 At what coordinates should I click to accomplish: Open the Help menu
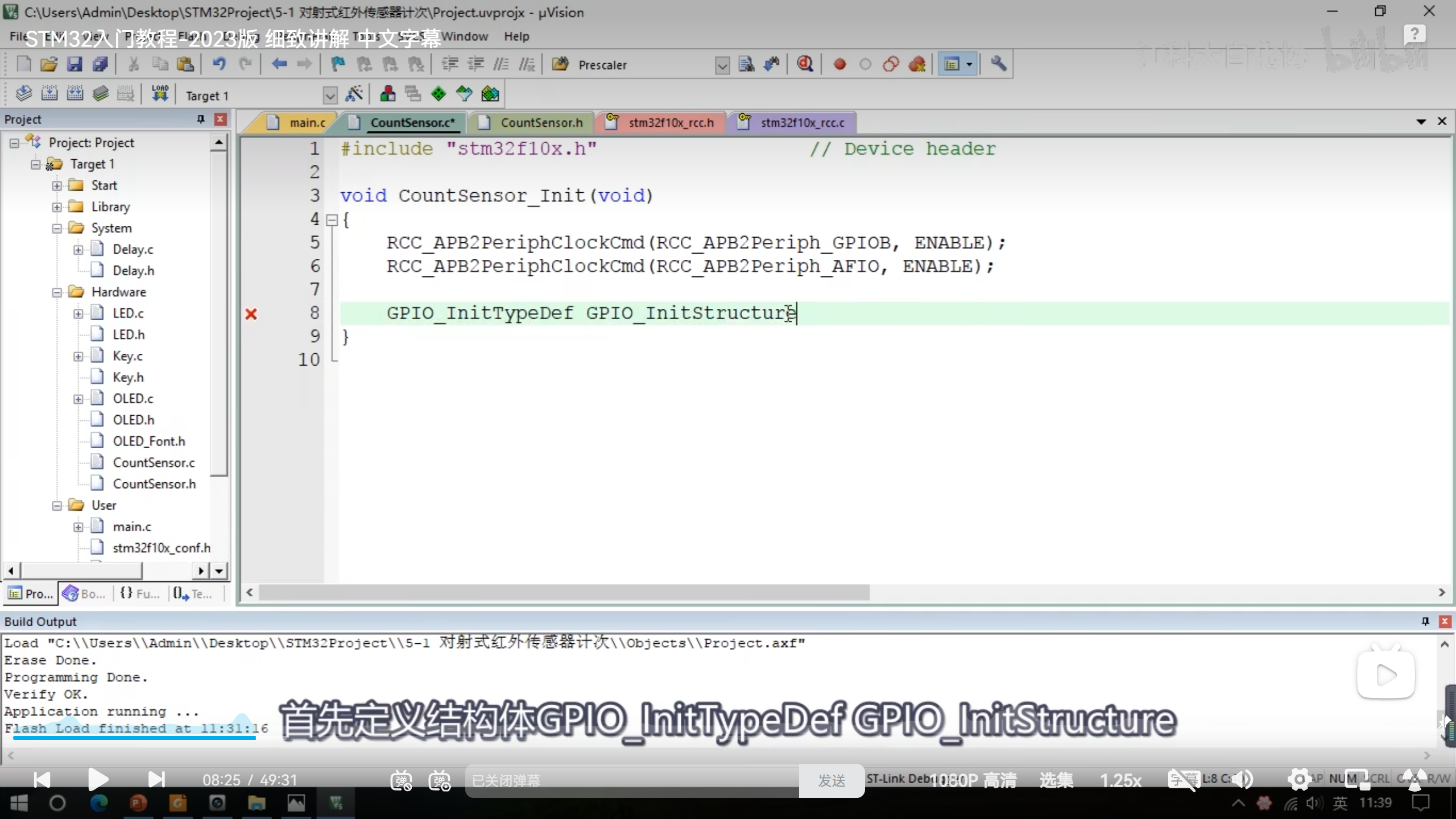coord(516,36)
